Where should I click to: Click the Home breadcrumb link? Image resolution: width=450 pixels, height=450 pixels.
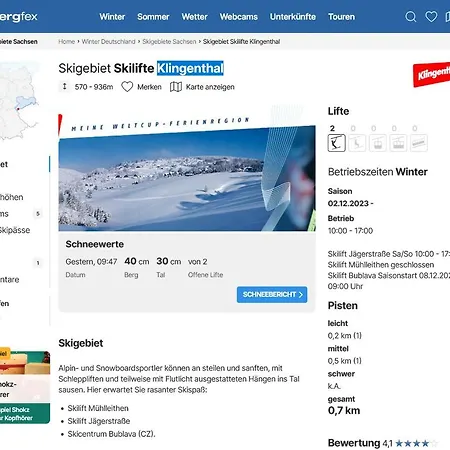(66, 42)
